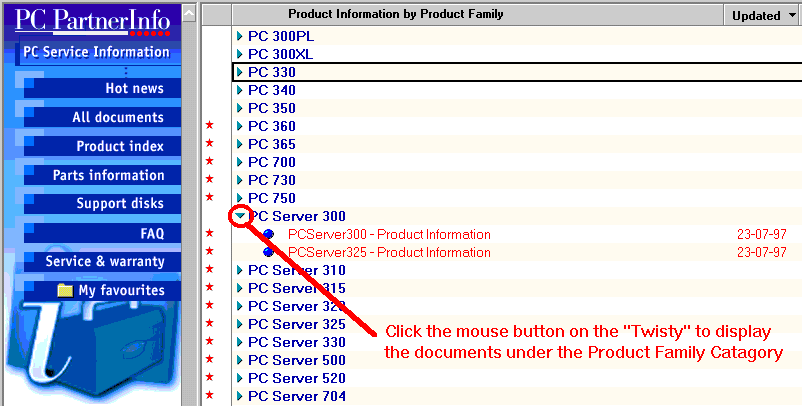
Task: Expand the PC 300PL category
Action: [240, 36]
